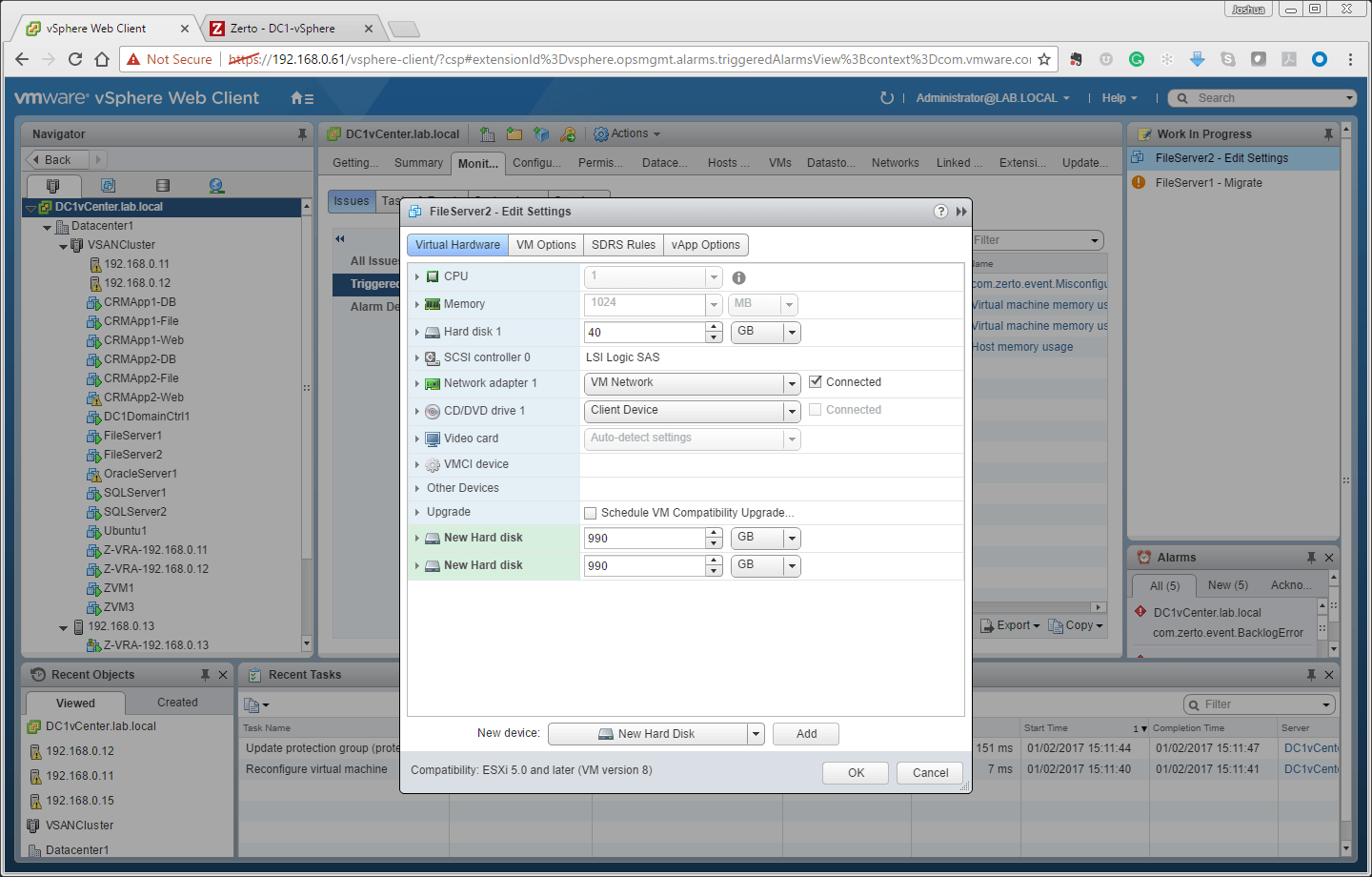Uncheck Connected for Network adapter 1
This screenshot has width=1372, height=877.
coord(816,381)
